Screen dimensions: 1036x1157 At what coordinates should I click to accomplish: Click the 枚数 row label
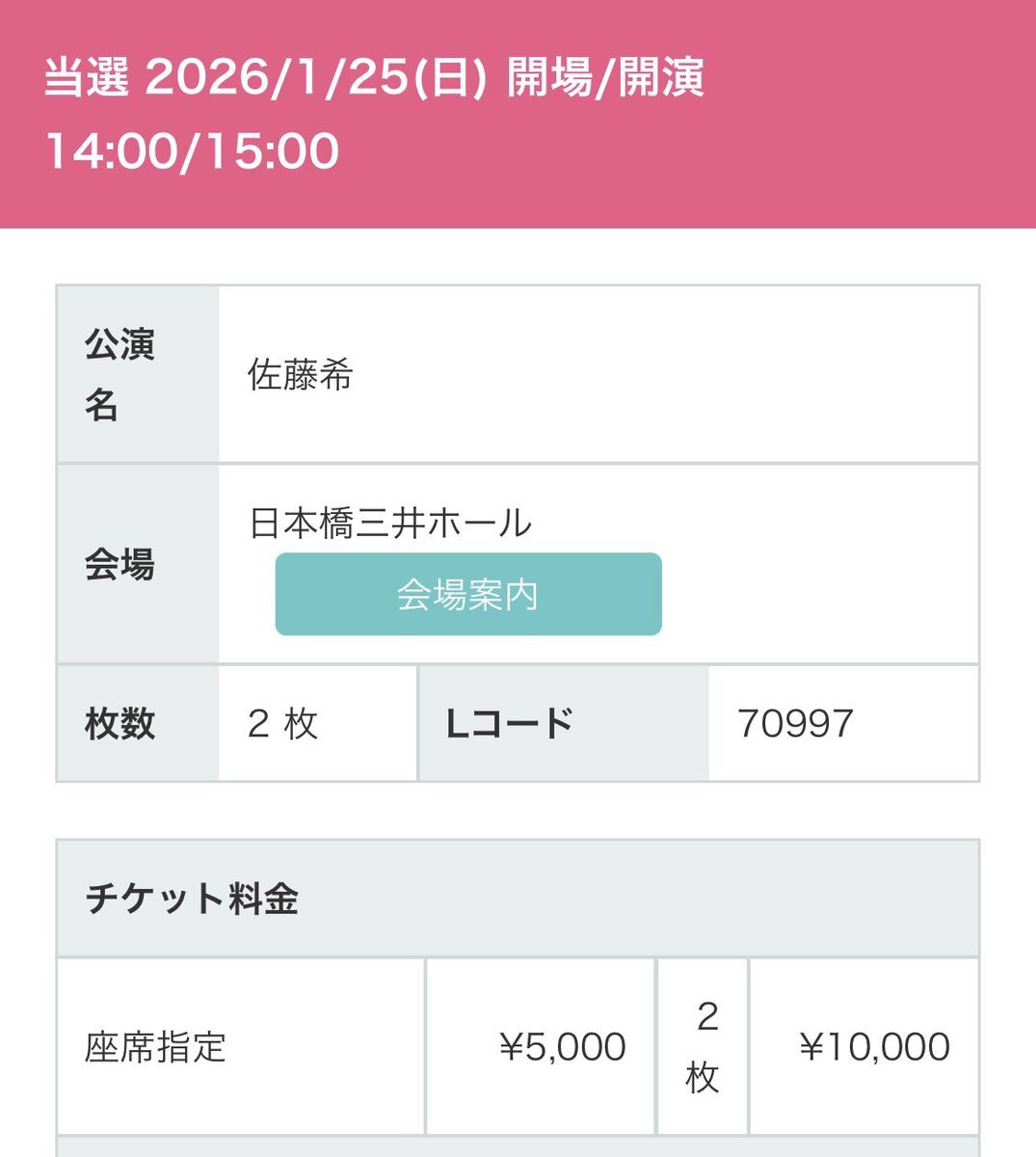(120, 723)
